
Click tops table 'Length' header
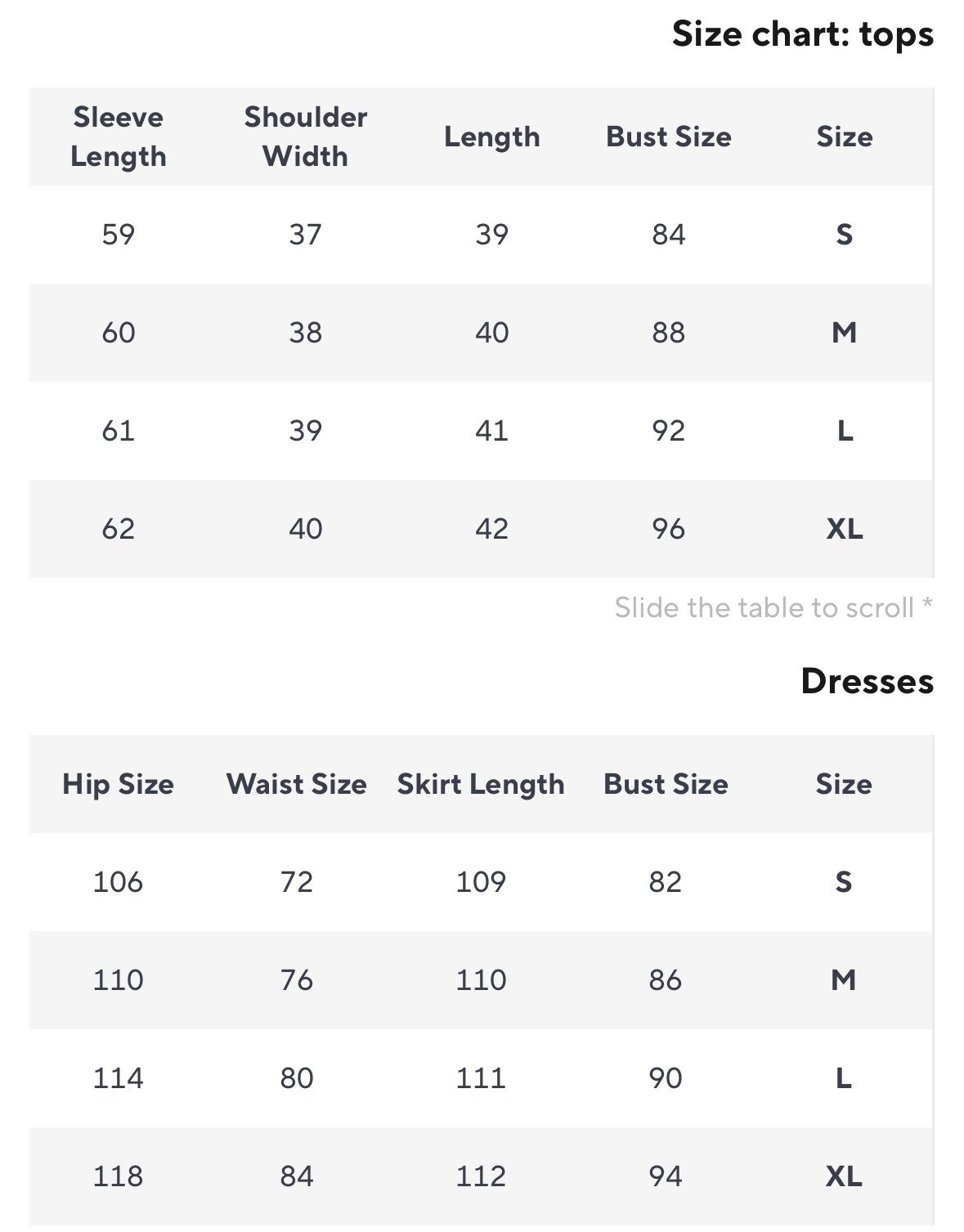(x=491, y=137)
